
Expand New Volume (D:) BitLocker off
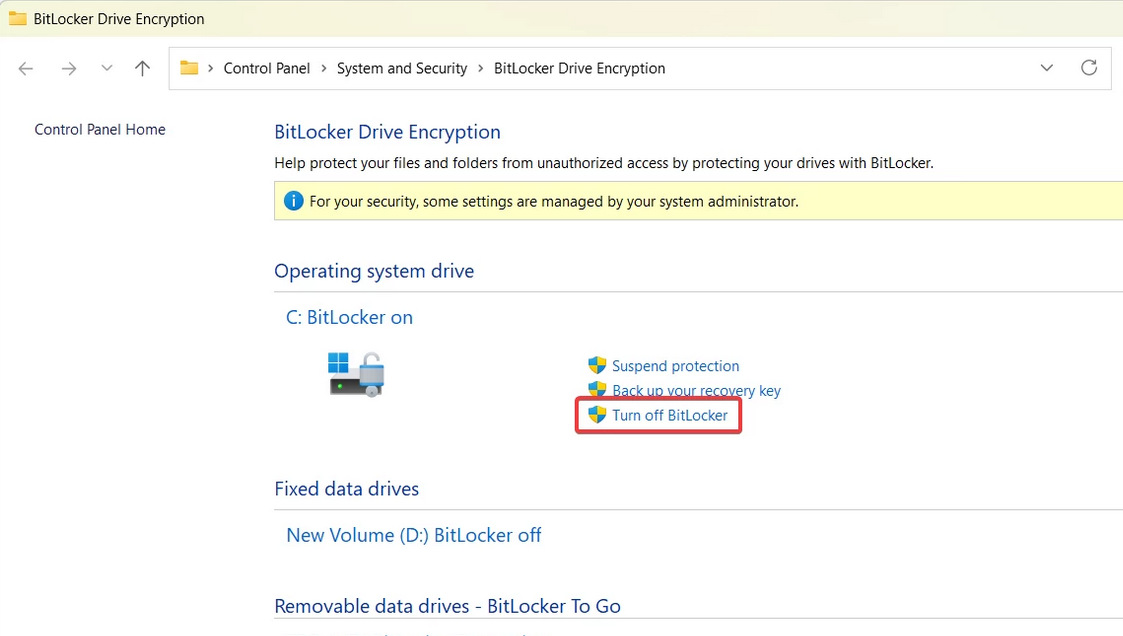click(x=413, y=535)
